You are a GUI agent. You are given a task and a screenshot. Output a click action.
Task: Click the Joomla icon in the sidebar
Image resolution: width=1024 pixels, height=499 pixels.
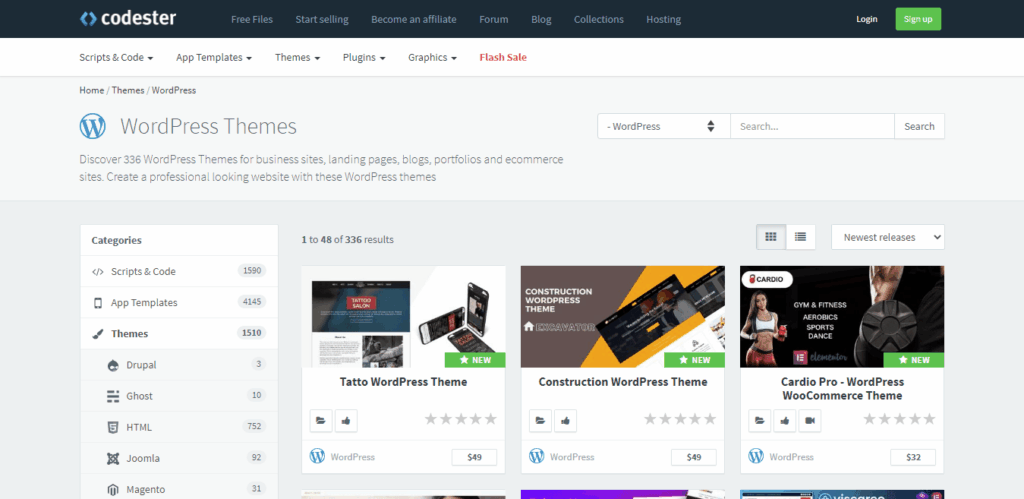113,458
